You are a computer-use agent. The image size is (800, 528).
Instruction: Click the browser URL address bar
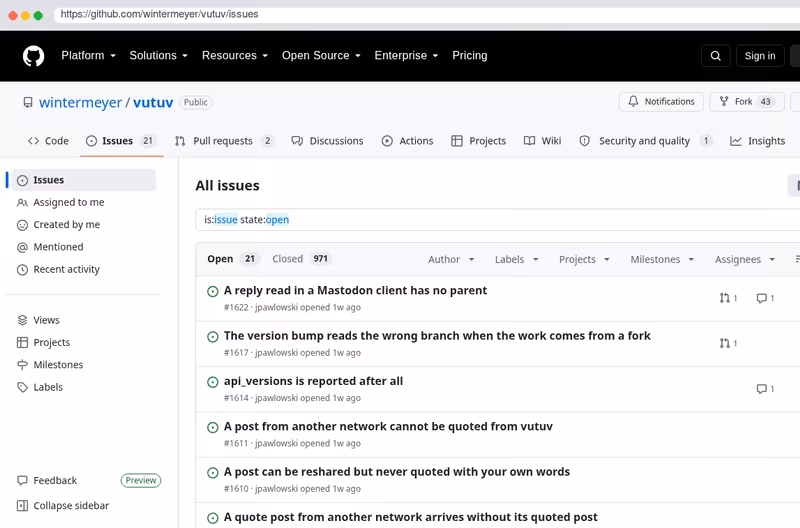click(x=427, y=14)
